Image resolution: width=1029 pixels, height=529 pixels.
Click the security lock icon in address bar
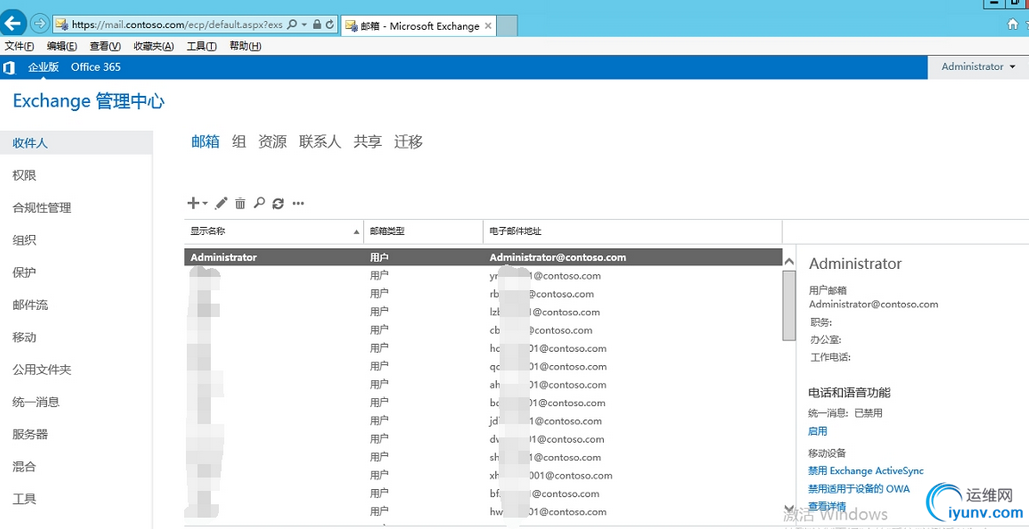(317, 24)
